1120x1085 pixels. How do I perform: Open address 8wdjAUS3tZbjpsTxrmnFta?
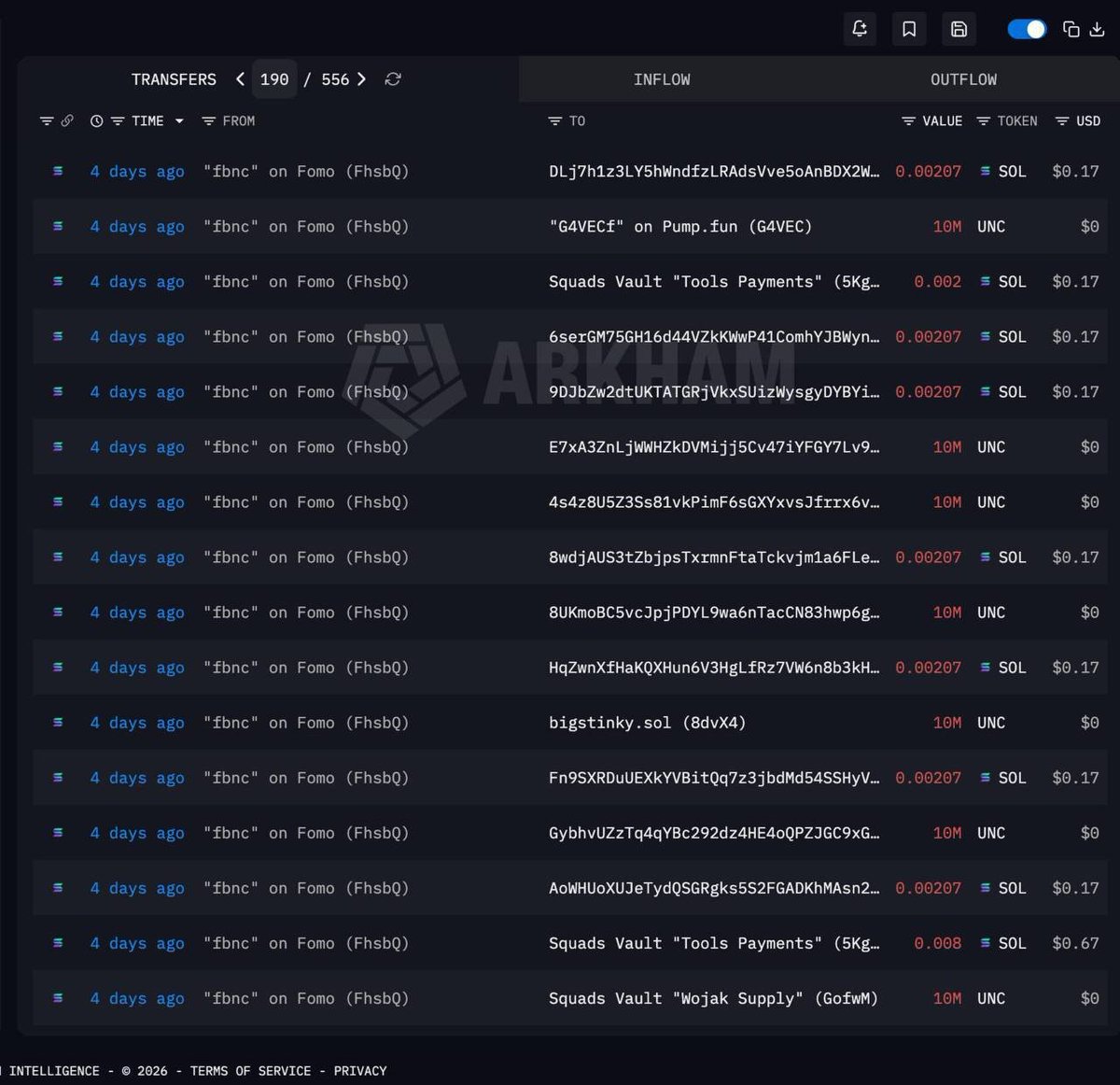pyautogui.click(x=714, y=557)
